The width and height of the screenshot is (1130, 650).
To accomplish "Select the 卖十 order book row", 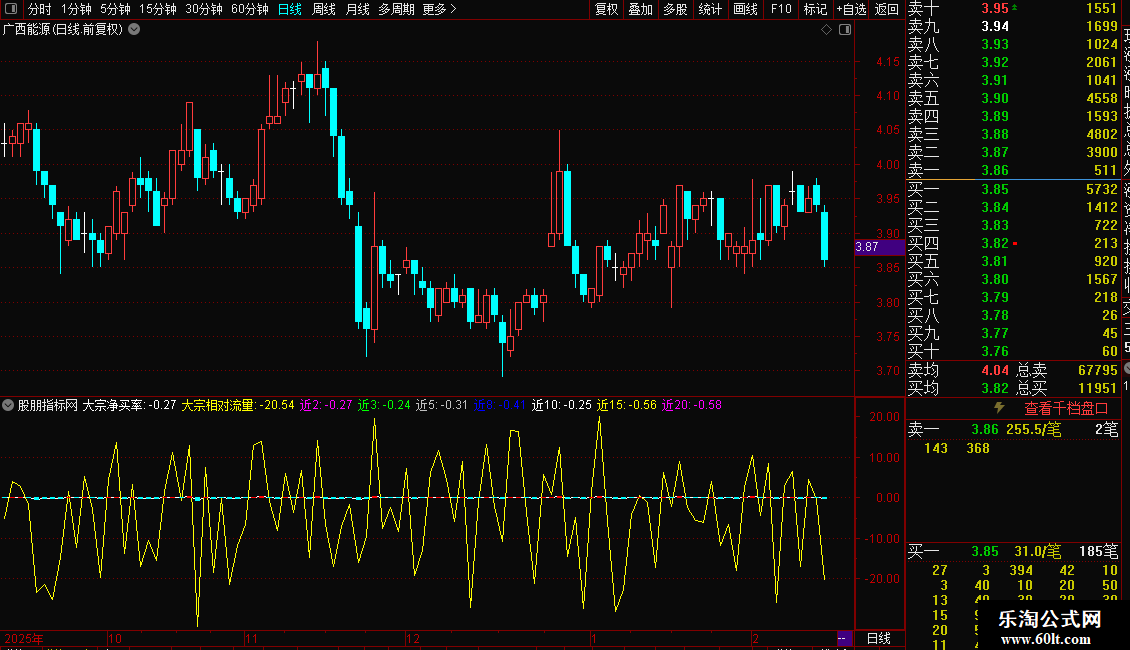I will (1013, 8).
